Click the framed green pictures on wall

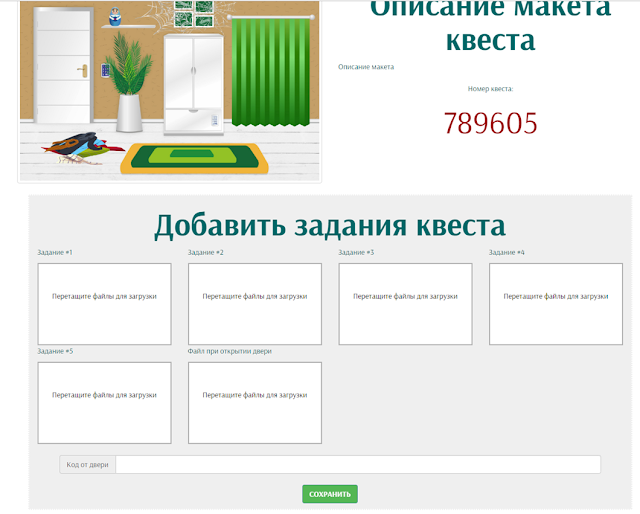pyautogui.click(x=194, y=13)
